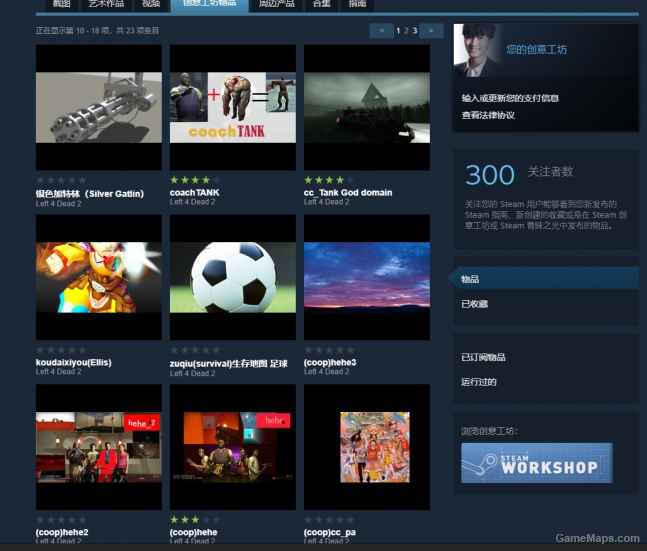Image resolution: width=647 pixels, height=551 pixels.
Task: Click Left 4 Dead 2 under coachTANK
Action: pos(192,202)
